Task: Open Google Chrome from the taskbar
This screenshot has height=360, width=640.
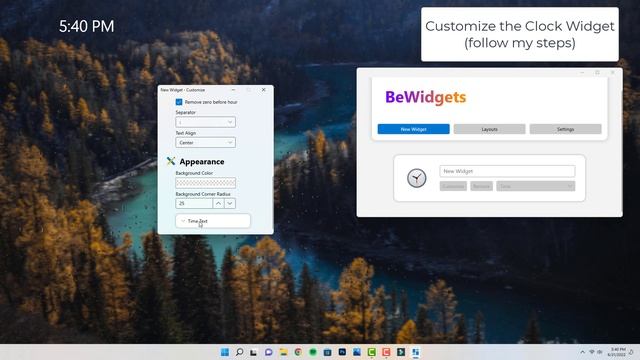Action: (x=298, y=352)
